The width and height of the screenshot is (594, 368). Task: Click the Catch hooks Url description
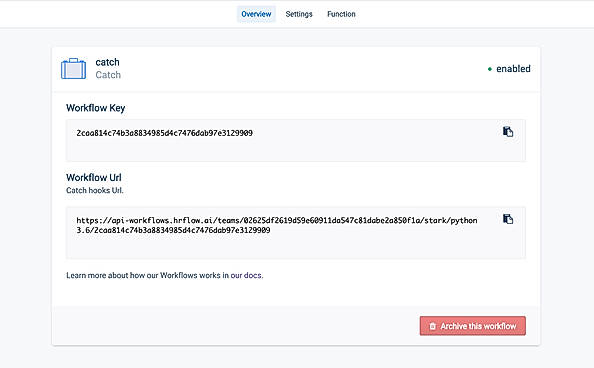[95, 190]
